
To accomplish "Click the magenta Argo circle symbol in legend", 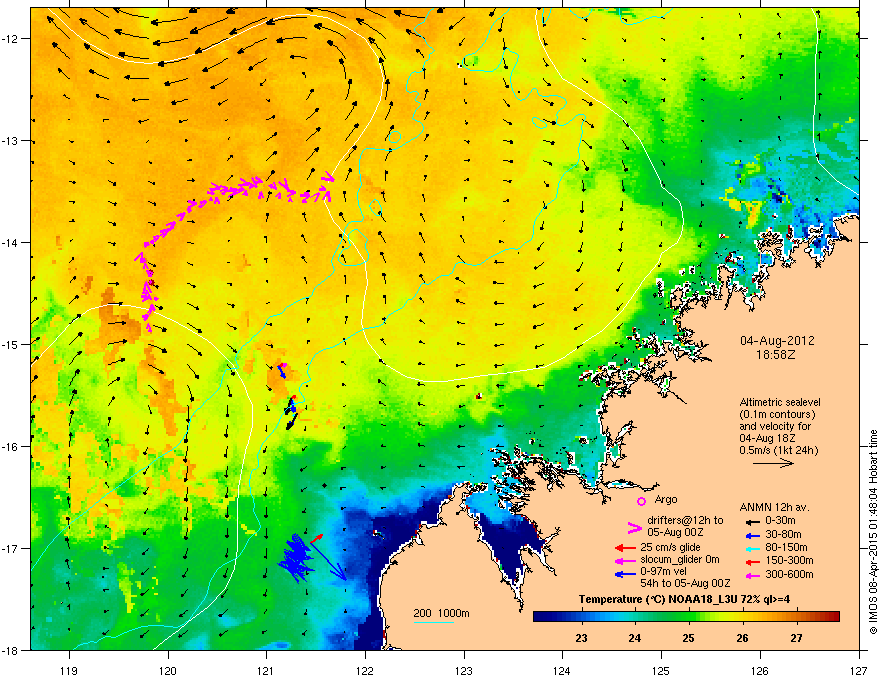I will pyautogui.click(x=641, y=501).
